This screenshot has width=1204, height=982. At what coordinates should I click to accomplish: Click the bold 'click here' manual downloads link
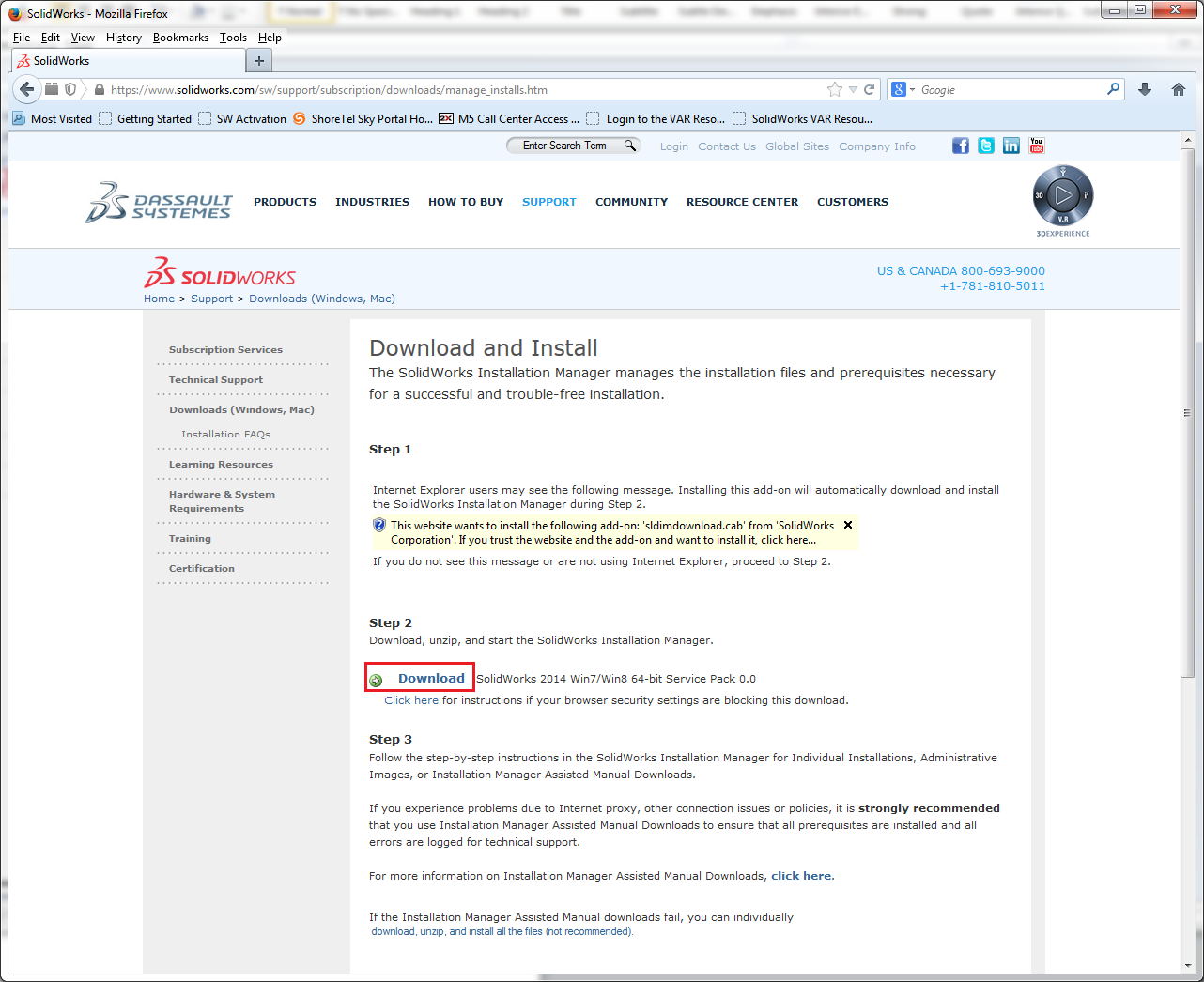coord(801,876)
